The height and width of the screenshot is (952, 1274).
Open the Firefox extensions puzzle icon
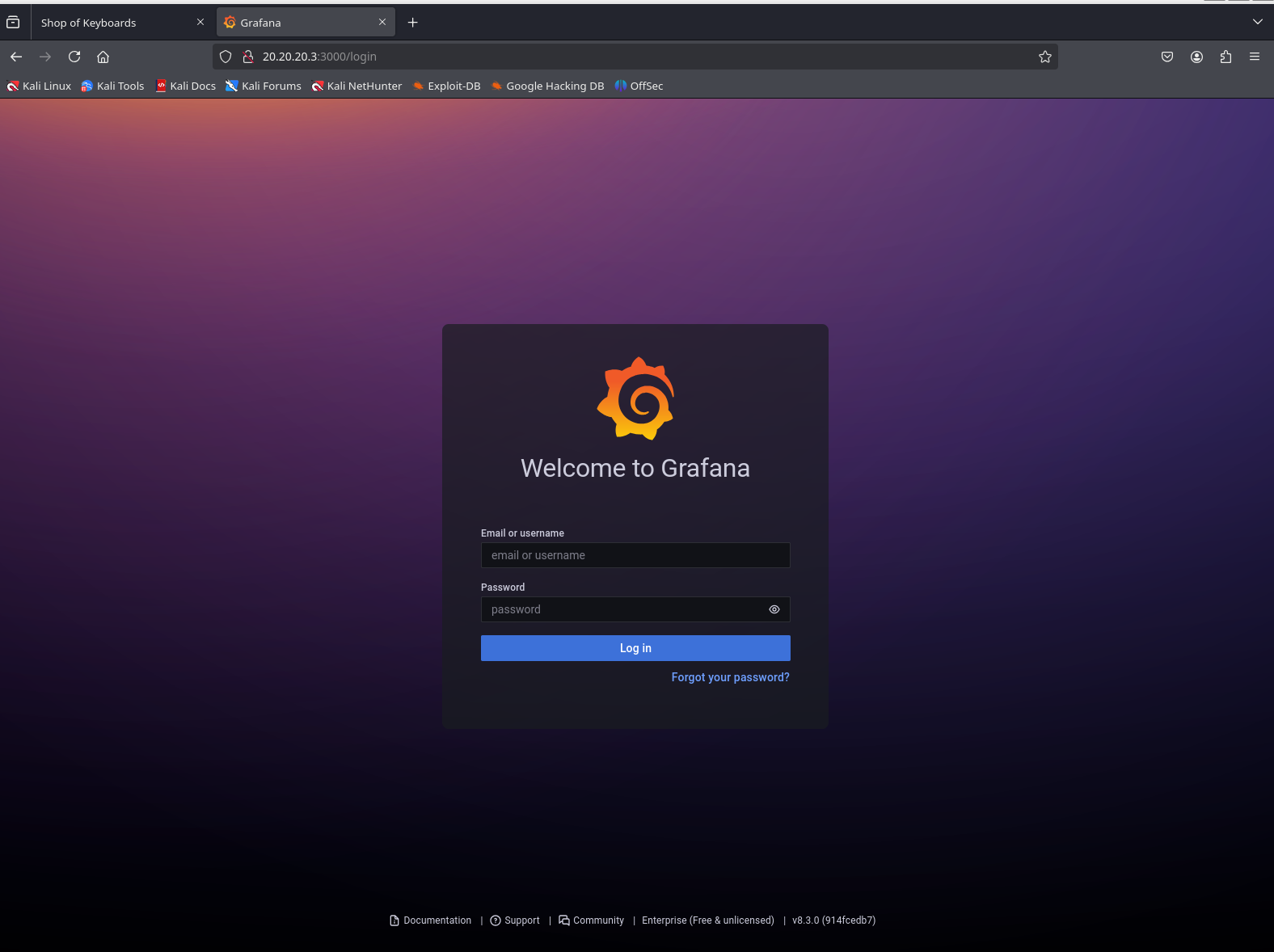[x=1225, y=57]
